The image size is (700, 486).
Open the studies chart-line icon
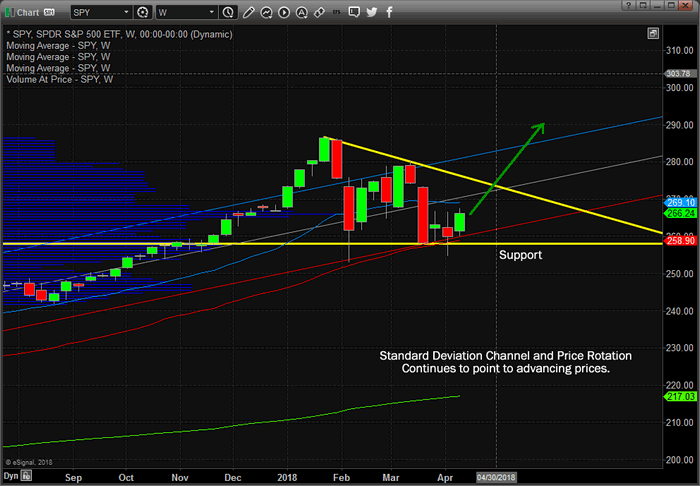266,12
